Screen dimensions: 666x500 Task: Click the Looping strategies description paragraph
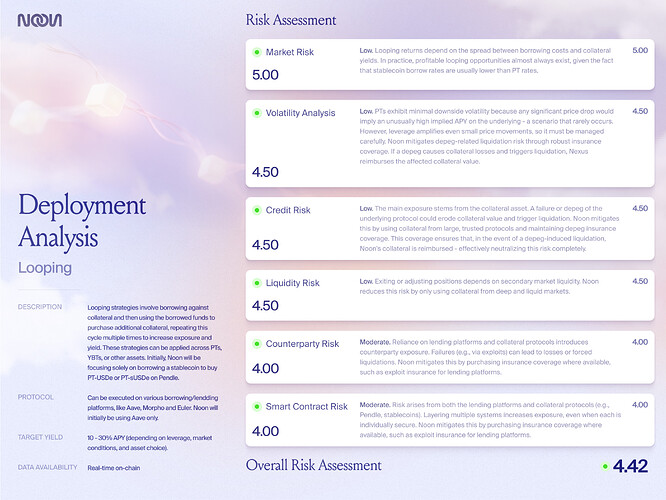(155, 342)
